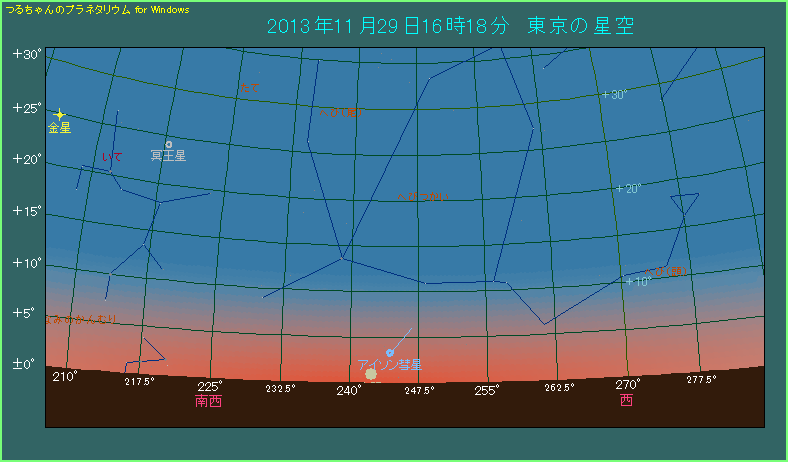Click the yellow Venus star marker

(x=59, y=115)
